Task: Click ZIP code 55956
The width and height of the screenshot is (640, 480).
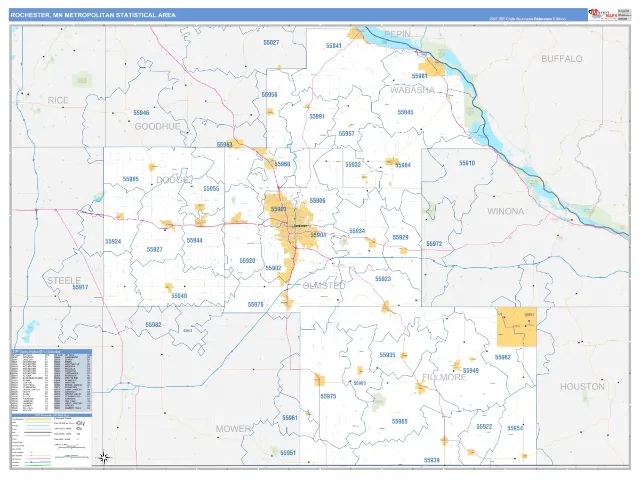Action: (269, 95)
